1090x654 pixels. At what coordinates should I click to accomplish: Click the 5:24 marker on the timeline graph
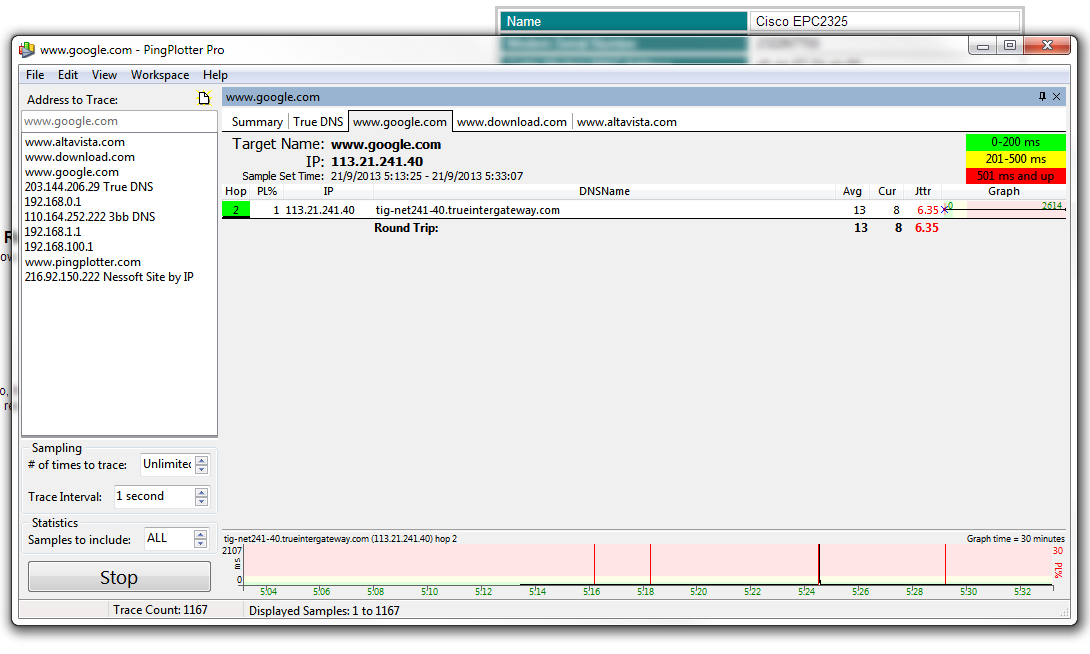pos(806,591)
